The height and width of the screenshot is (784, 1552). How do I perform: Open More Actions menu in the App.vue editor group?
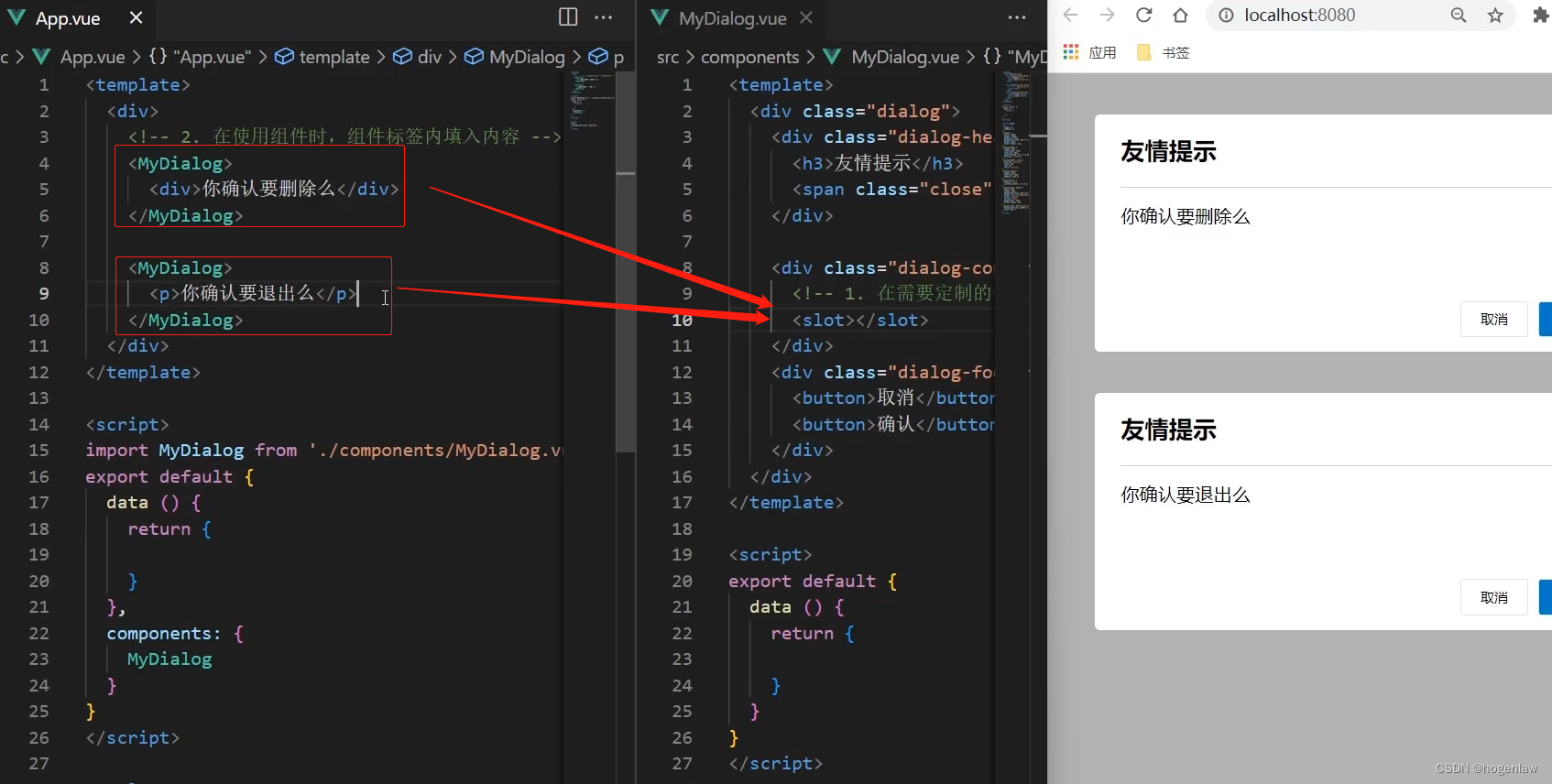pyautogui.click(x=604, y=16)
